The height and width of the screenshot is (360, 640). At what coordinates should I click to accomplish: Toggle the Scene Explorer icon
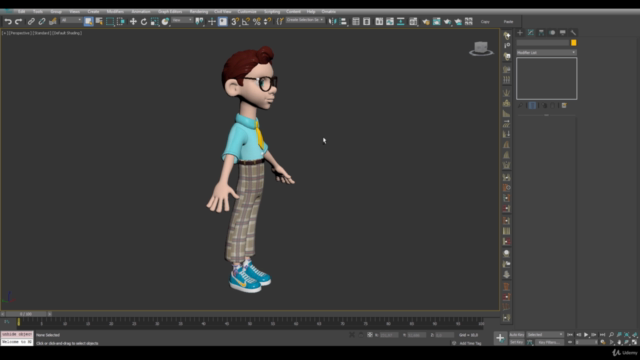tap(356, 22)
